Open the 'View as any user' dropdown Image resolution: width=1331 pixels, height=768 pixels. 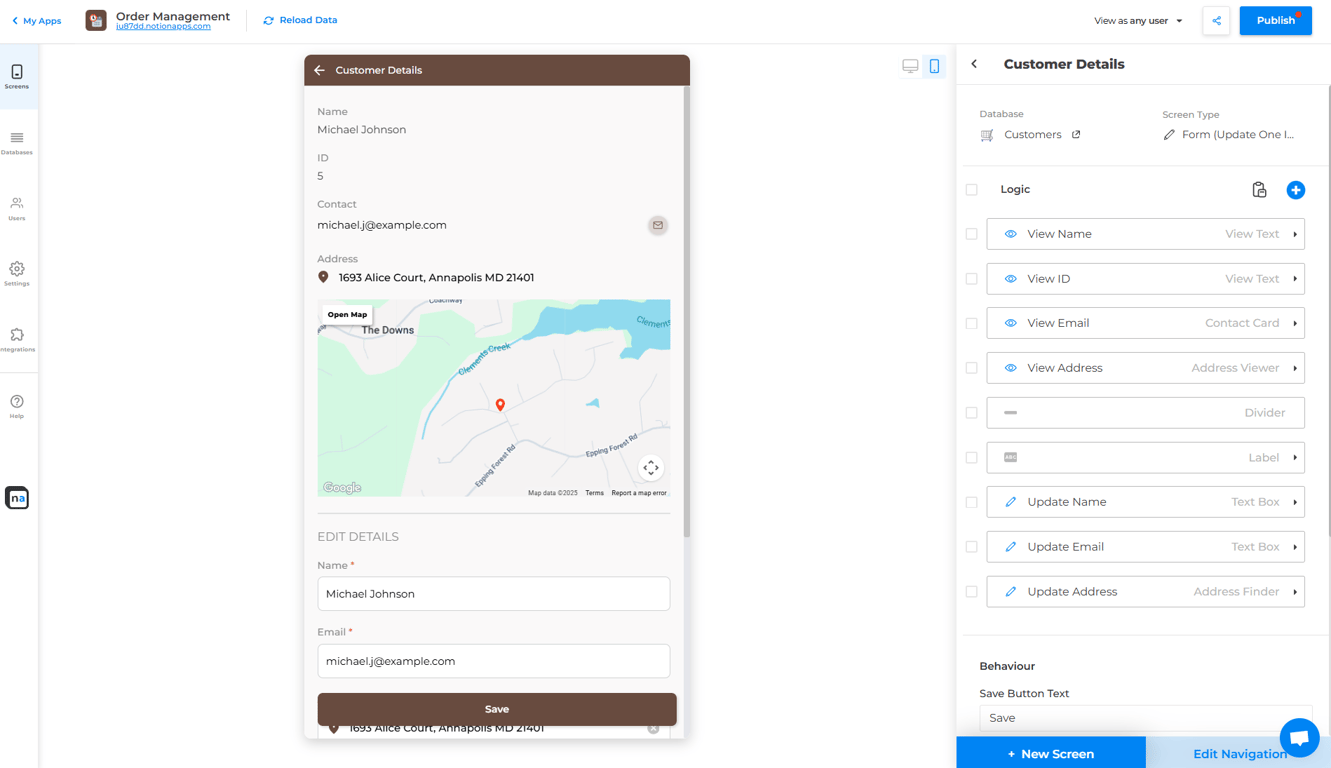(1138, 21)
